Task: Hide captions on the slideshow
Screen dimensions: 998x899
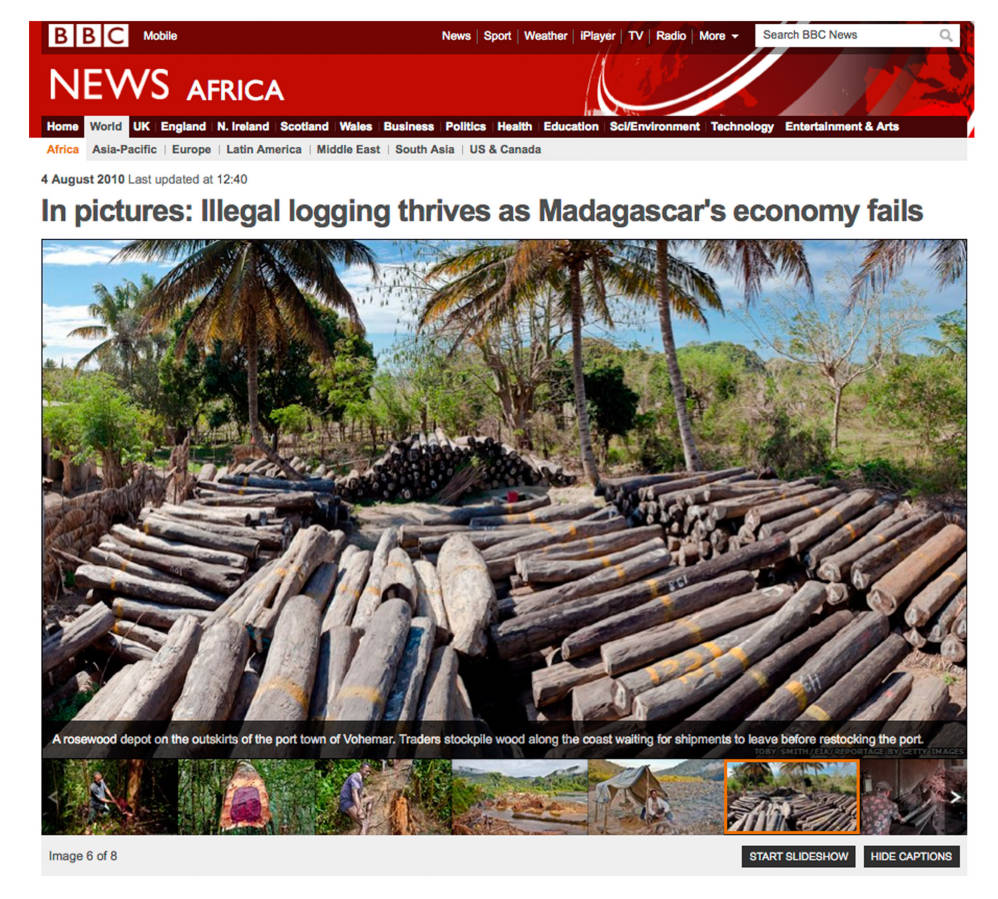Action: click(911, 856)
